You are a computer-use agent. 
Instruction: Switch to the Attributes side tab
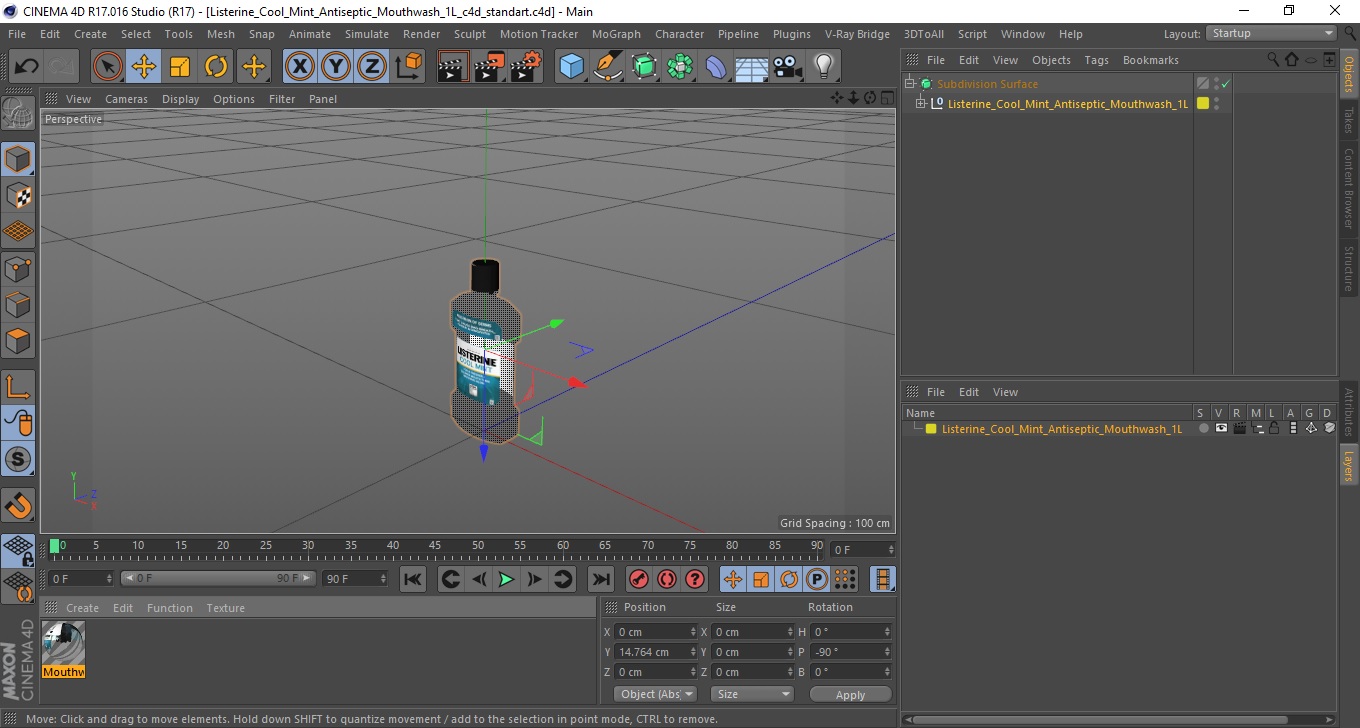1348,412
